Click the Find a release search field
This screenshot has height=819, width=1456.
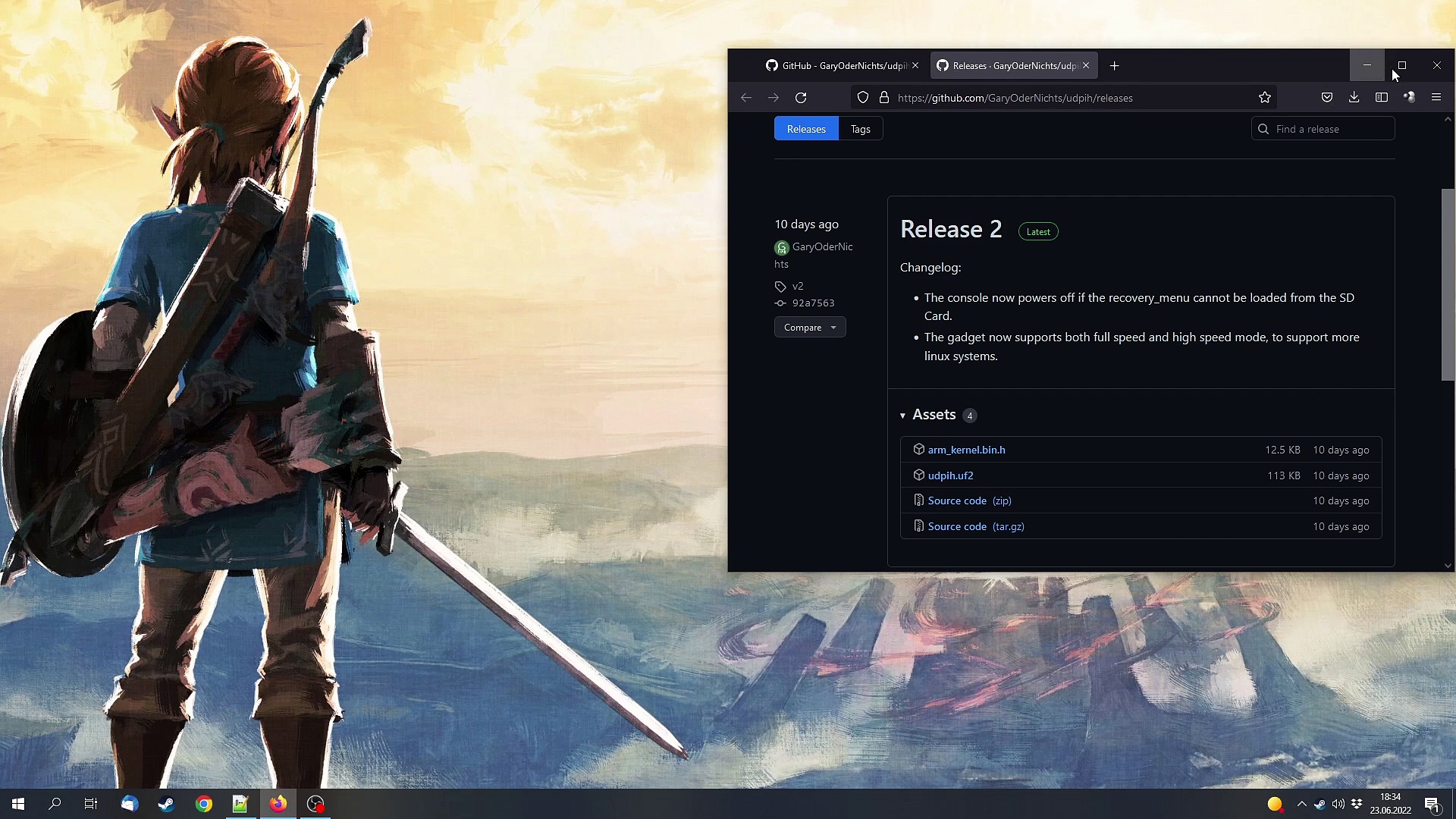click(1331, 129)
